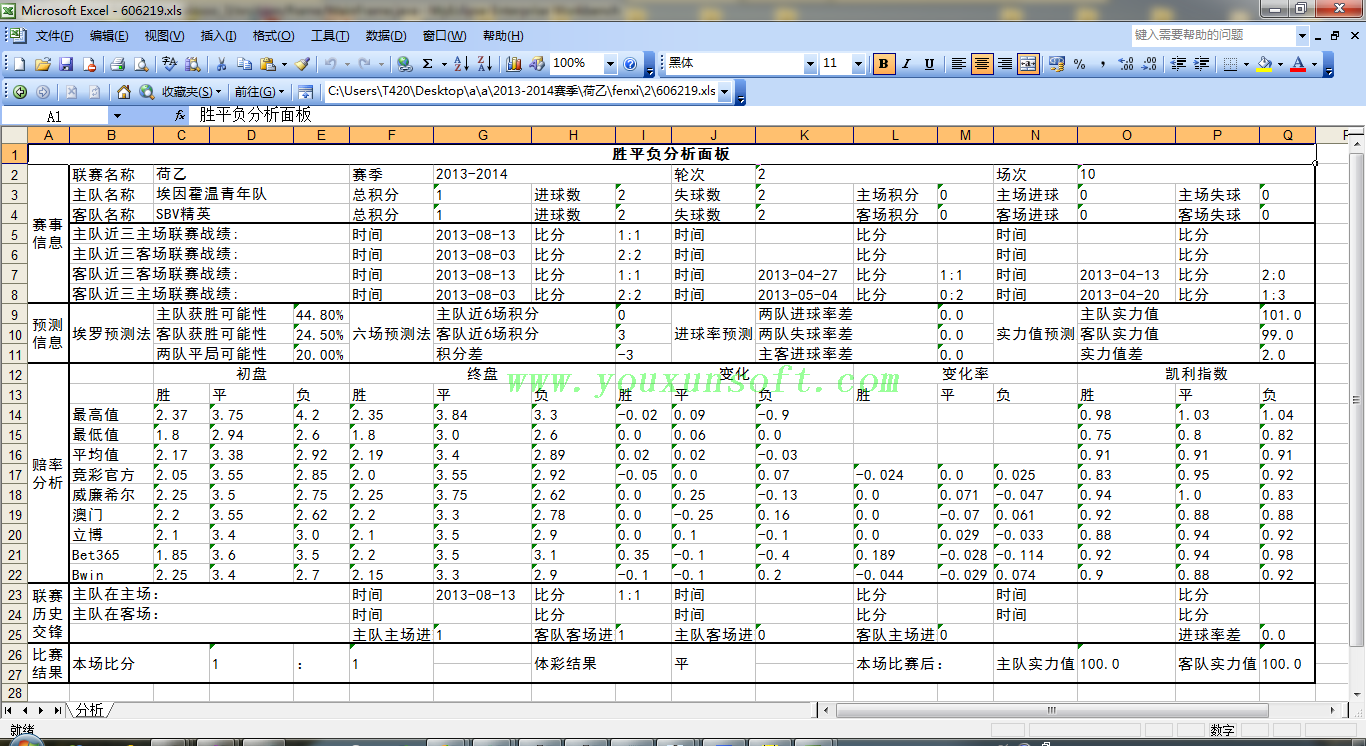Open the zoom 100% dropdown

point(610,64)
